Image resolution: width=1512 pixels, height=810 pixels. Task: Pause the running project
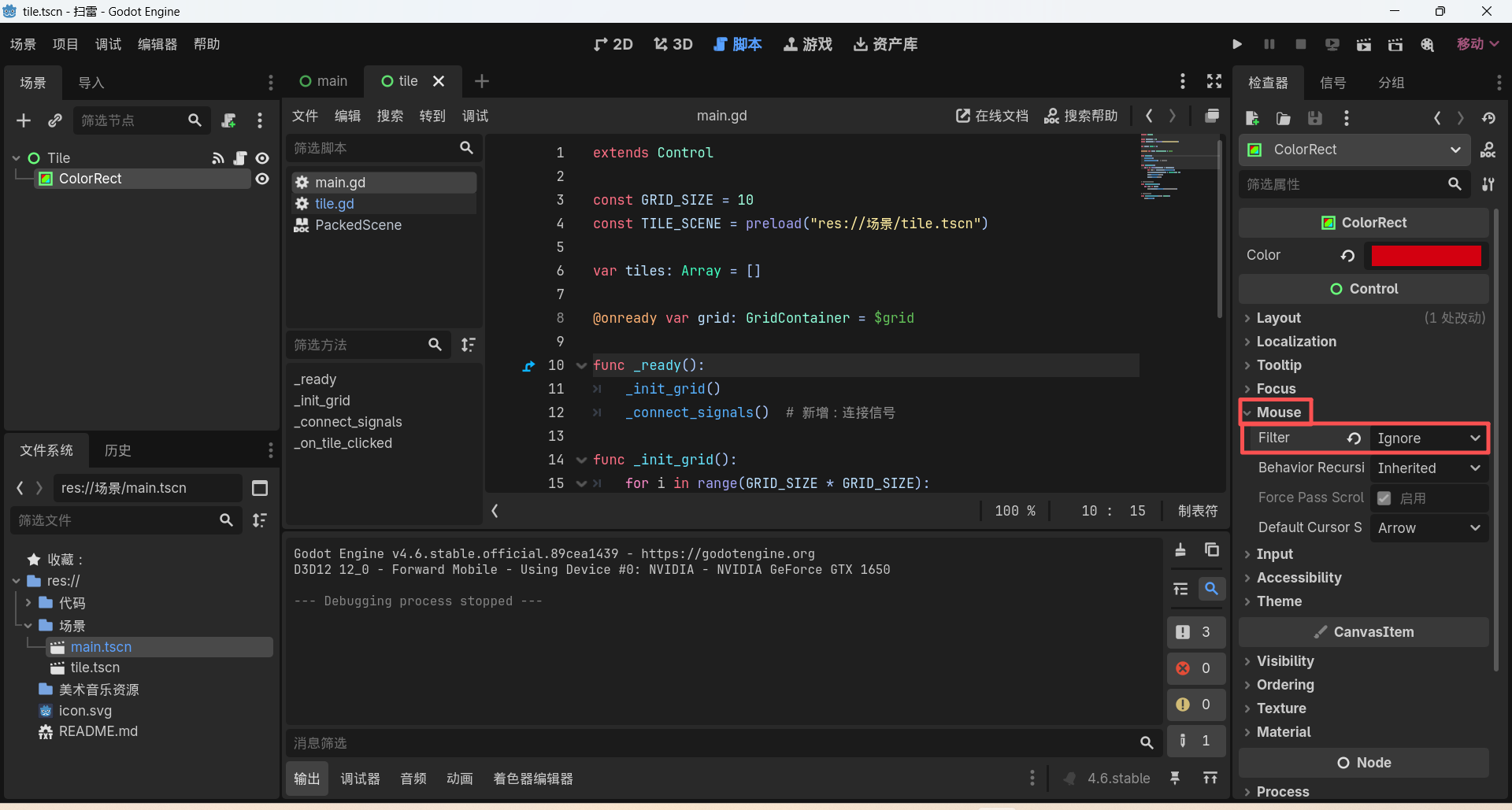point(1269,44)
